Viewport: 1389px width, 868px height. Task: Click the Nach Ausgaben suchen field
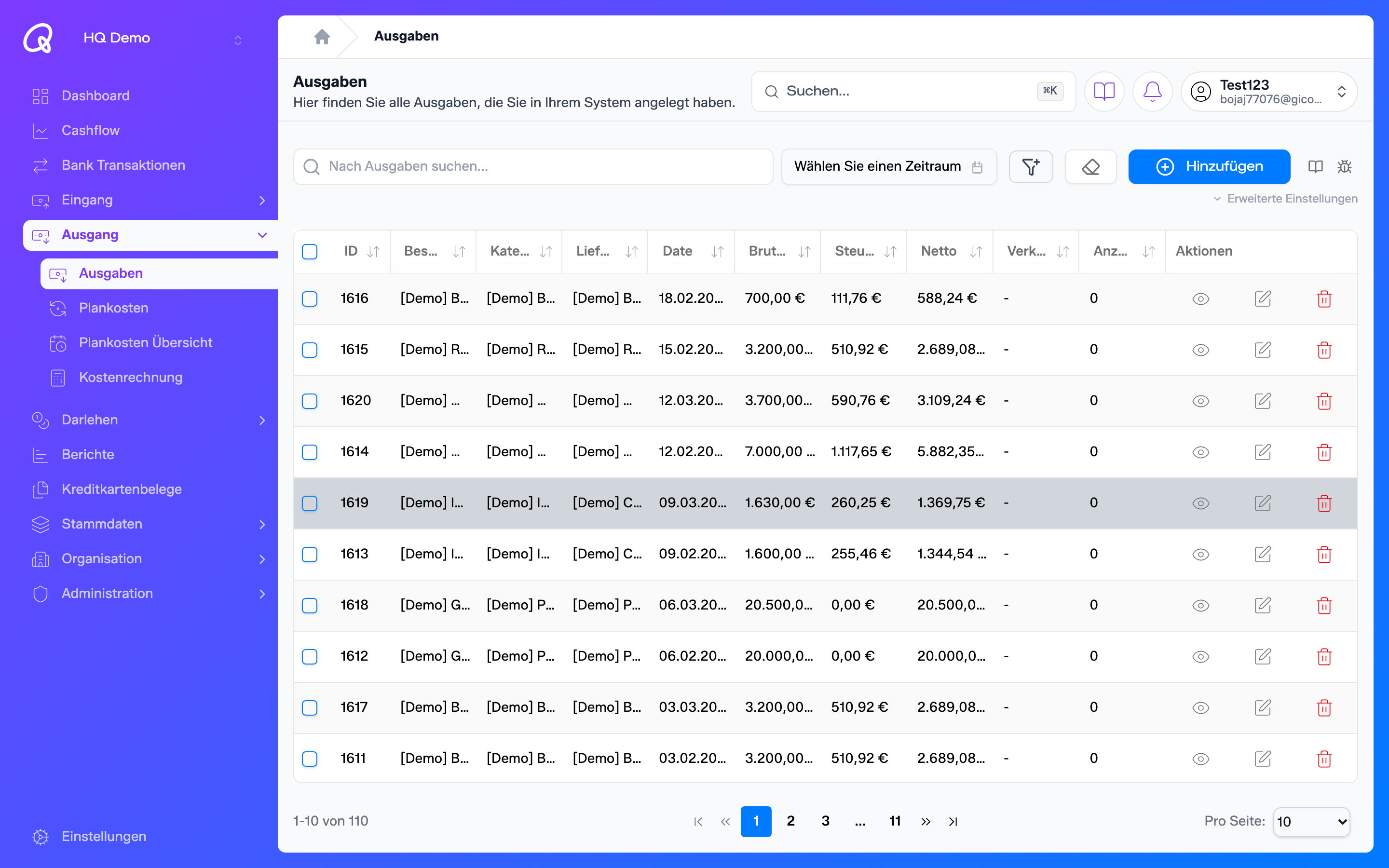(x=533, y=167)
